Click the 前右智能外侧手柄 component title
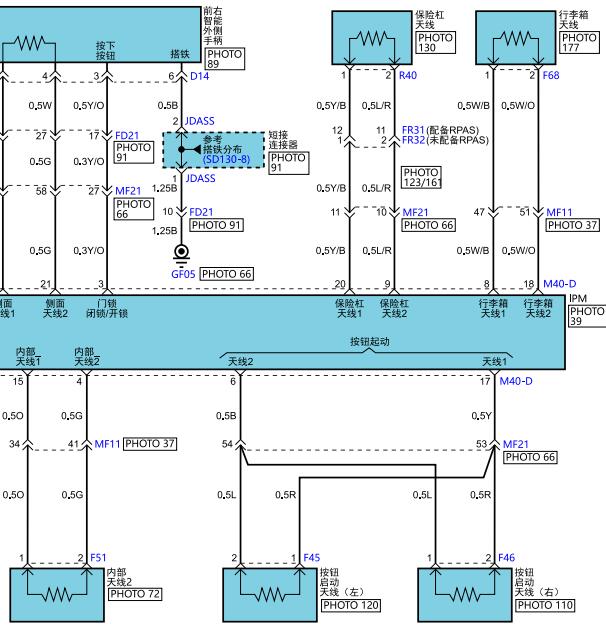 pos(213,25)
